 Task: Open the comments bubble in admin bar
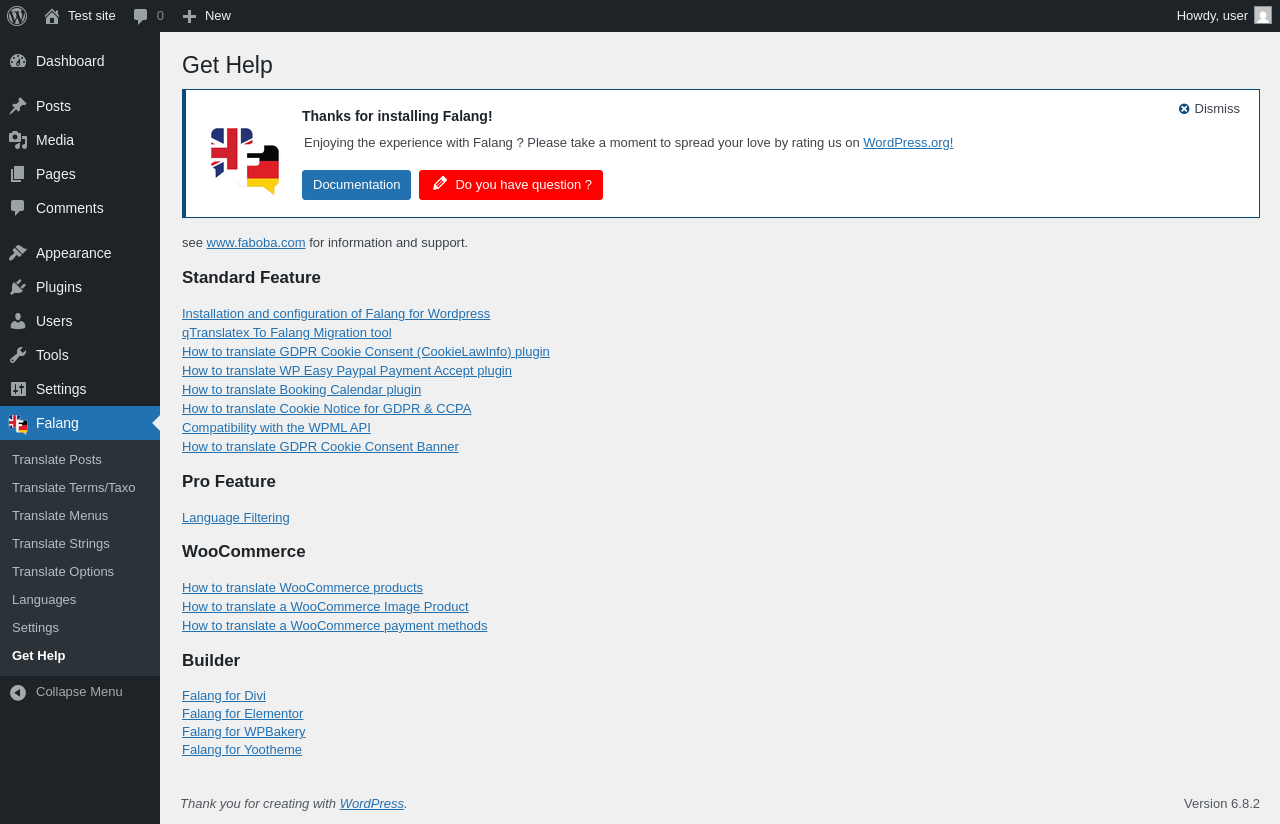coord(141,16)
